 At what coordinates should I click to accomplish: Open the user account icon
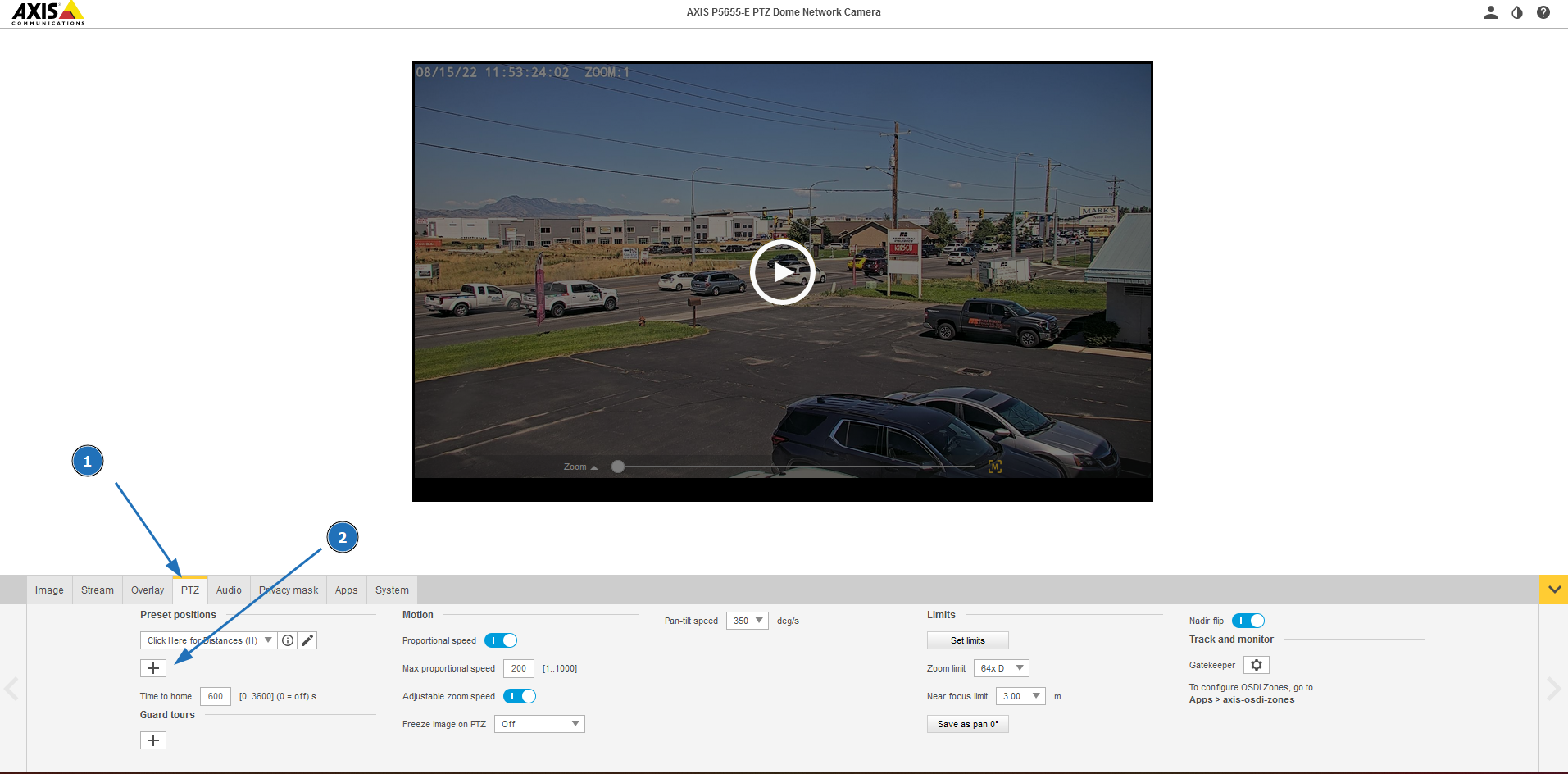tap(1491, 12)
